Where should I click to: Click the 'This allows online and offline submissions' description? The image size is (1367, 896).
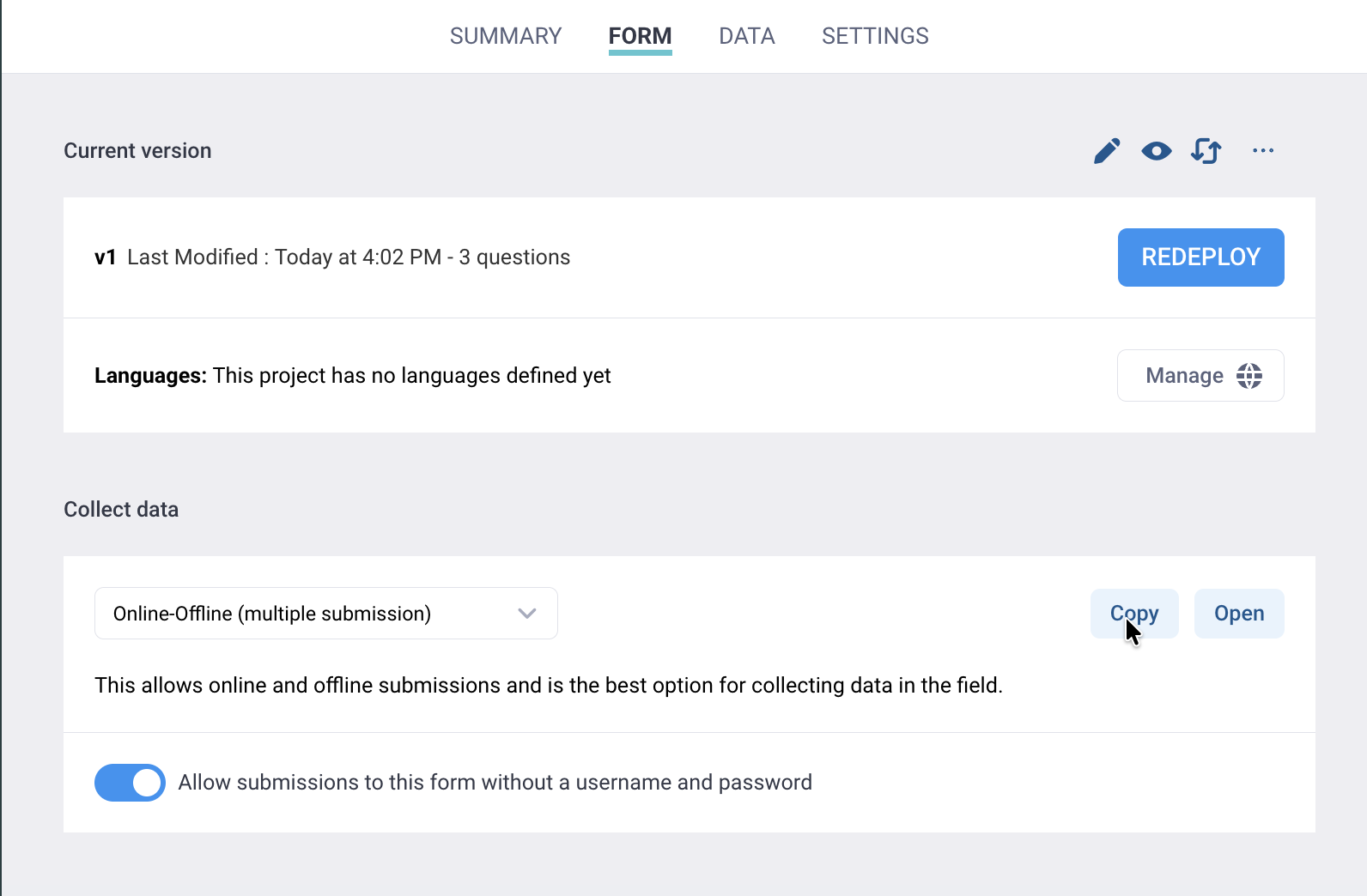[549, 686]
